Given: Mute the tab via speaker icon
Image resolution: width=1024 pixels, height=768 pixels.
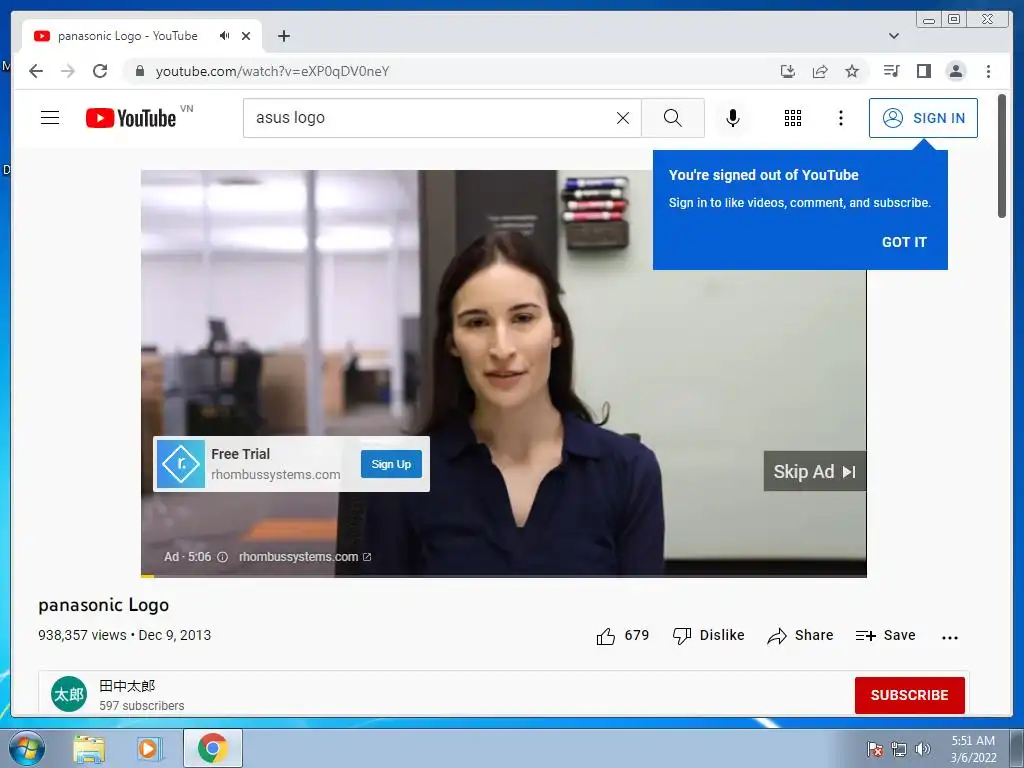Looking at the screenshot, I should point(225,36).
